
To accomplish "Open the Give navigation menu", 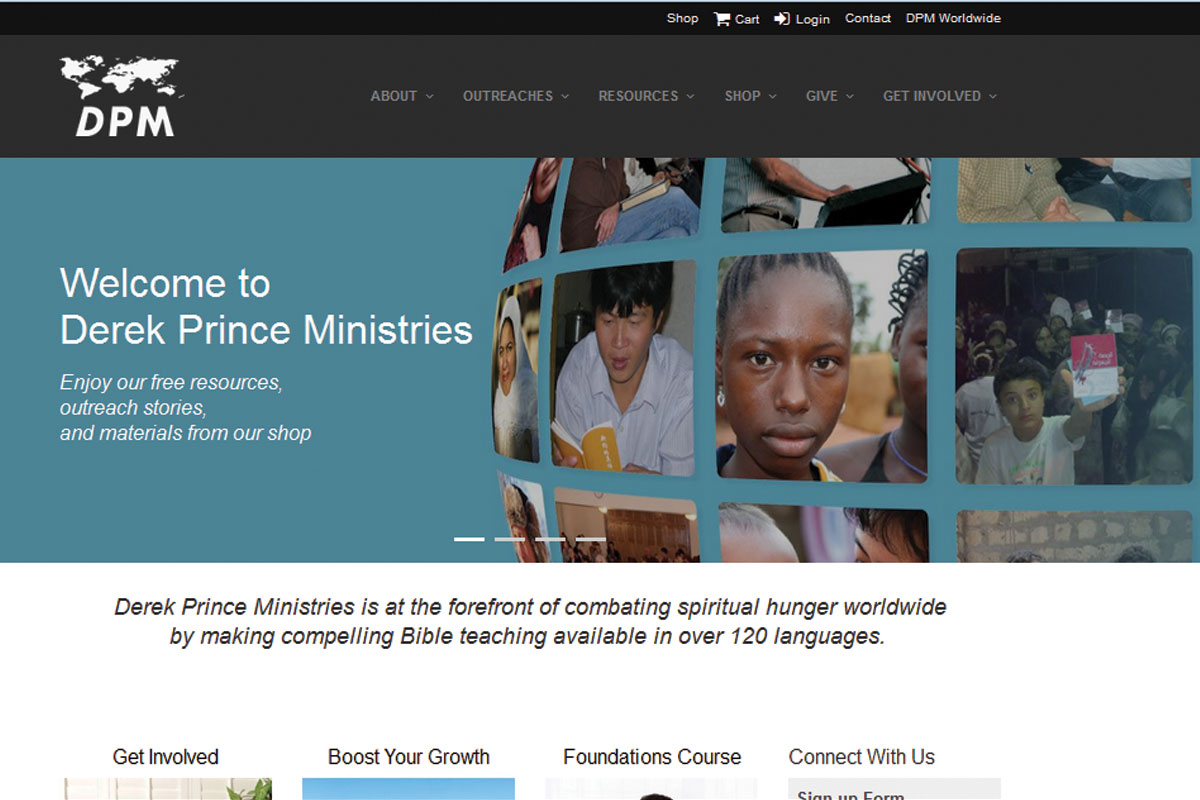I will click(x=830, y=96).
